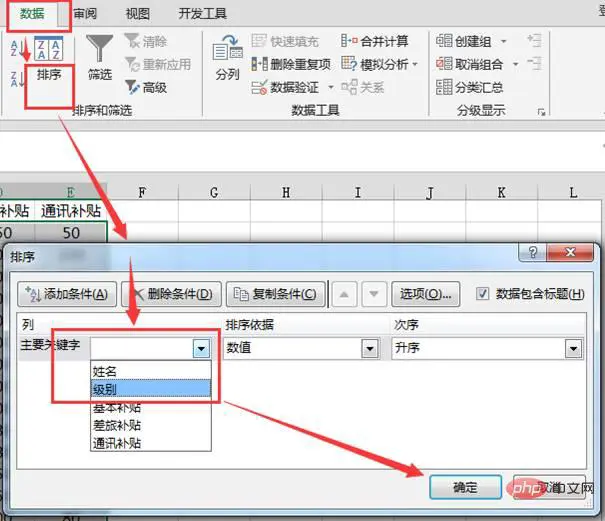Switch to the 审阅 ribbon tab
This screenshot has height=521, width=605.
85,14
